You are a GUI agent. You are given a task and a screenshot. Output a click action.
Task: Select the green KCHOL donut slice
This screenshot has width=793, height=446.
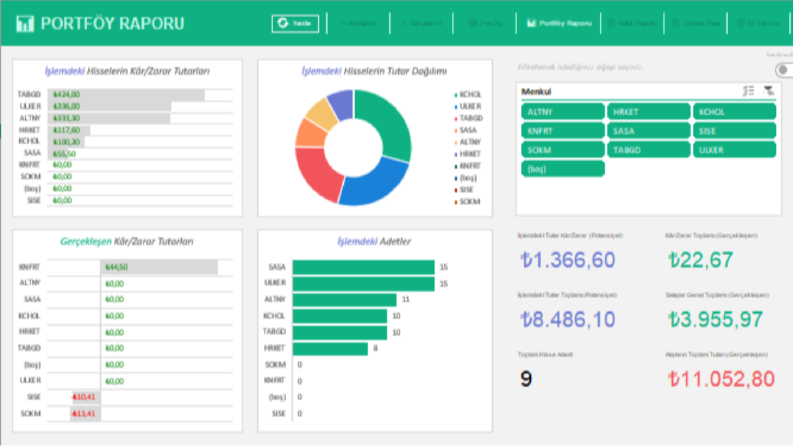(389, 122)
